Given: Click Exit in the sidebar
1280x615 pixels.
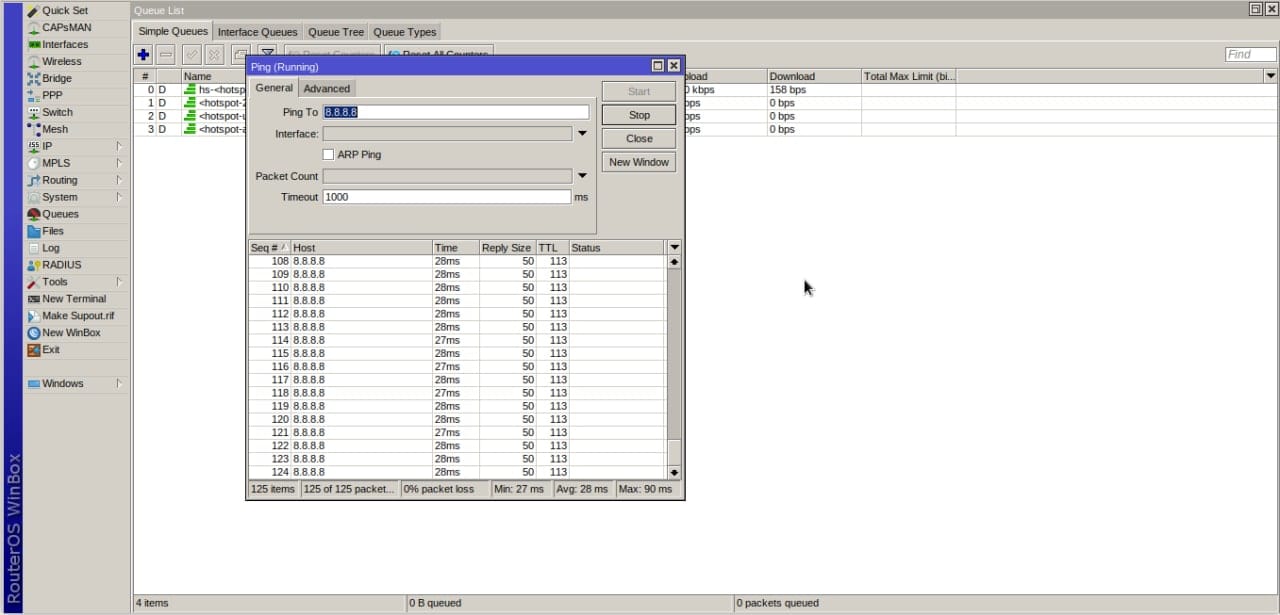Looking at the screenshot, I should (x=51, y=350).
